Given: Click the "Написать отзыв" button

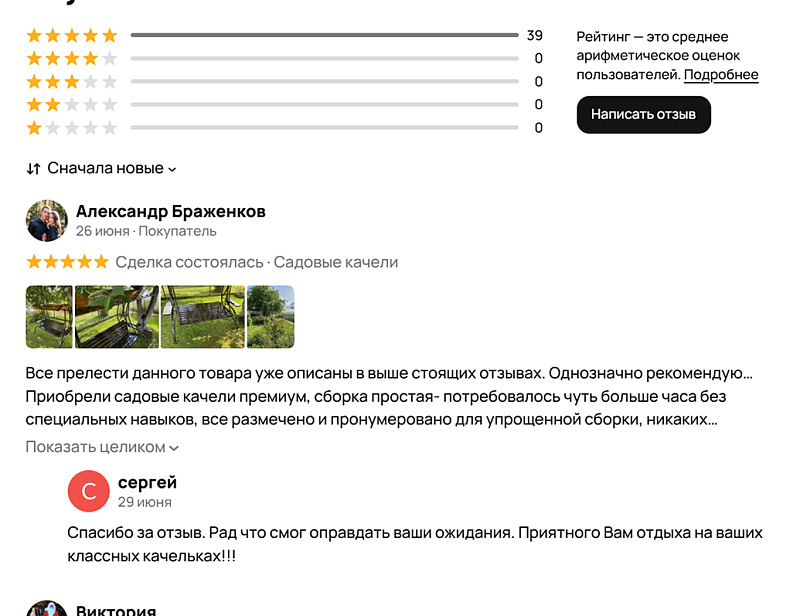Looking at the screenshot, I should (x=643, y=114).
